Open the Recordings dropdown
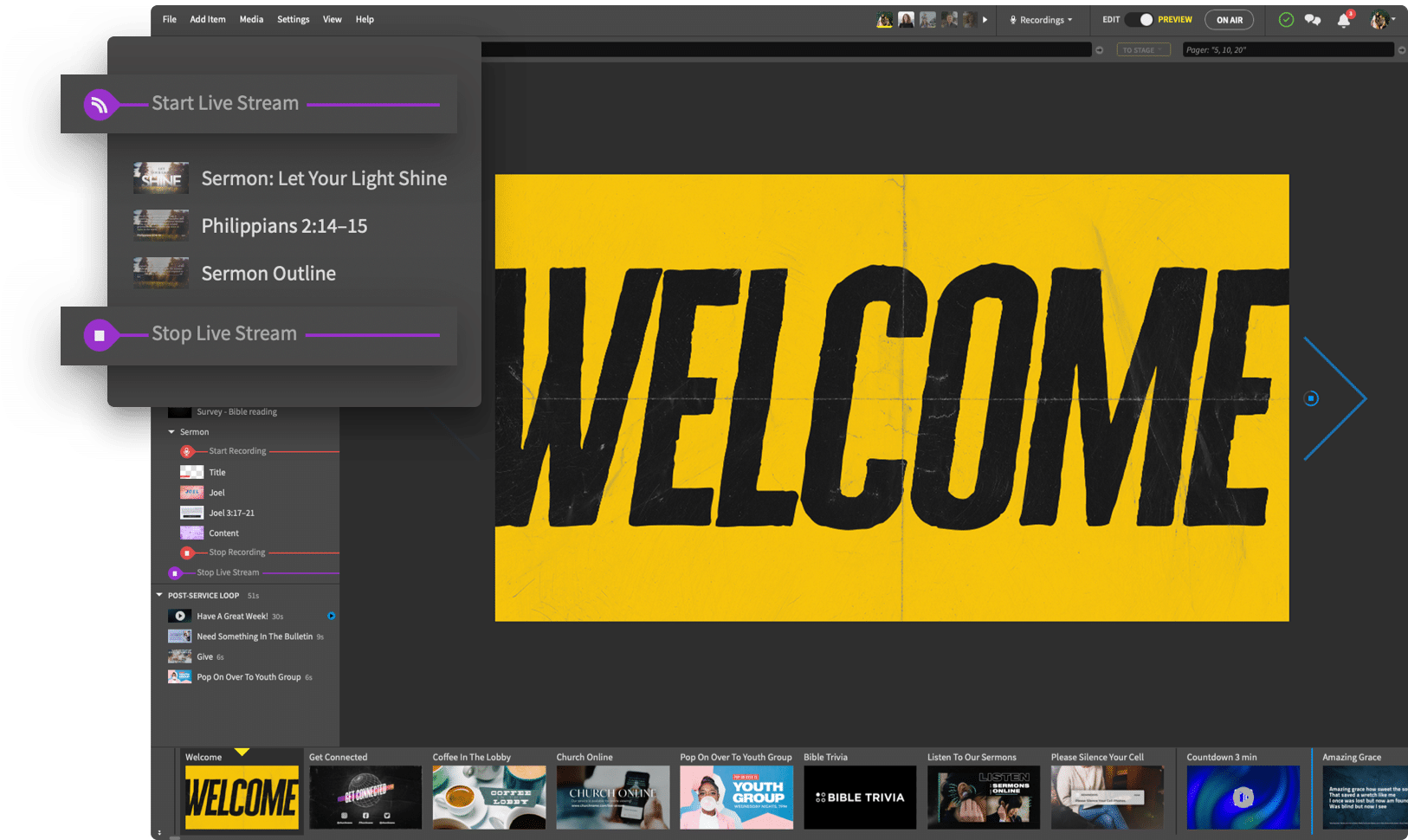 tap(1042, 20)
